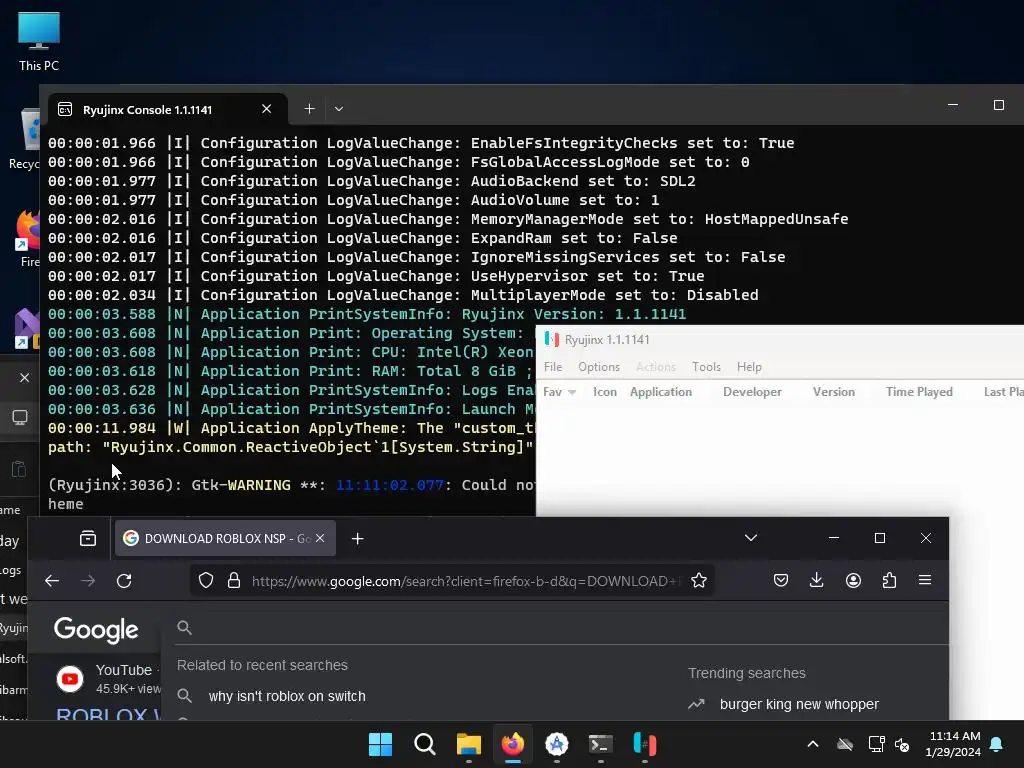The width and height of the screenshot is (1024, 768).
Task: Click the Ryujinx window title icon
Action: pos(552,340)
